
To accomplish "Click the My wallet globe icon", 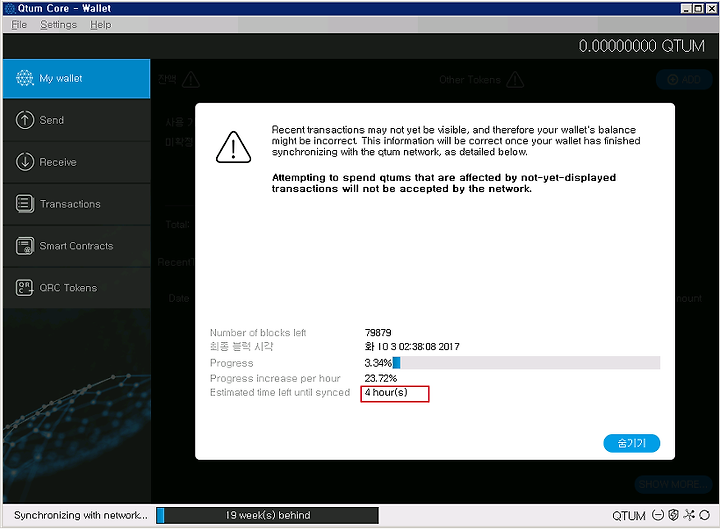I will (x=25, y=78).
